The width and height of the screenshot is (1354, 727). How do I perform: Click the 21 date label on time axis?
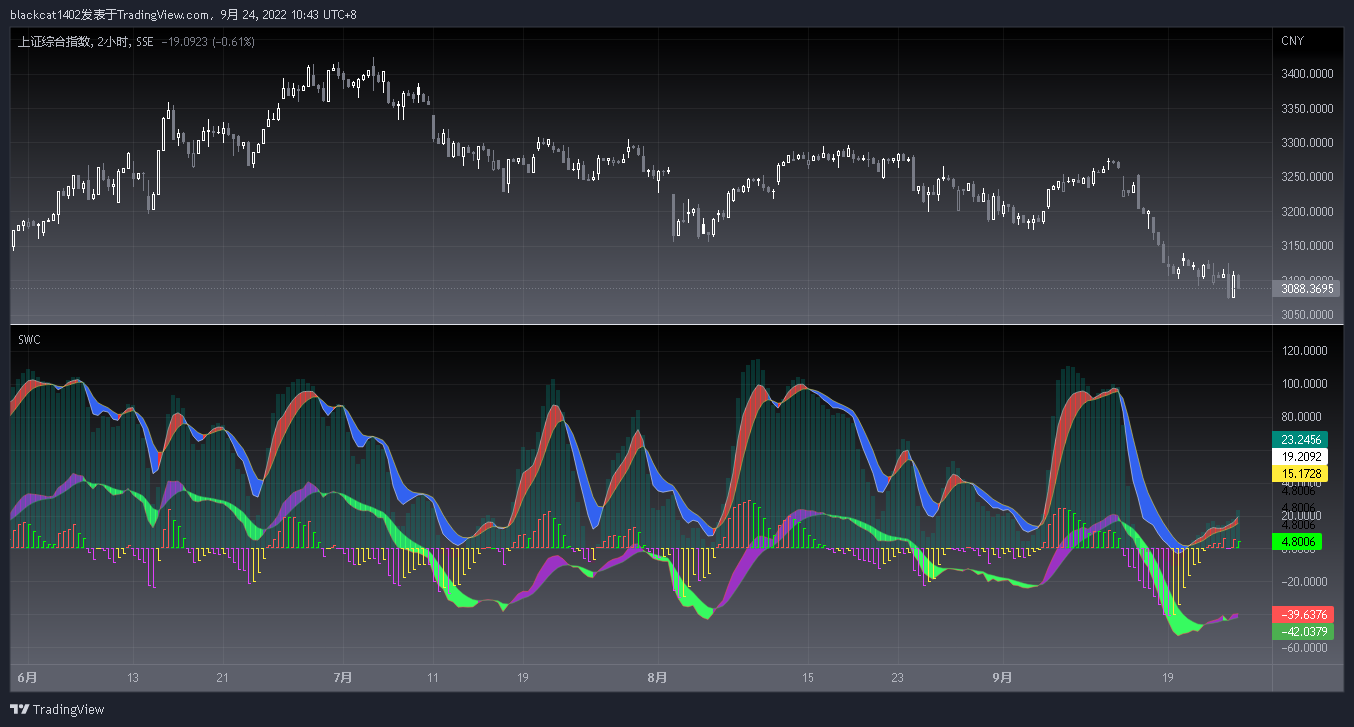222,678
